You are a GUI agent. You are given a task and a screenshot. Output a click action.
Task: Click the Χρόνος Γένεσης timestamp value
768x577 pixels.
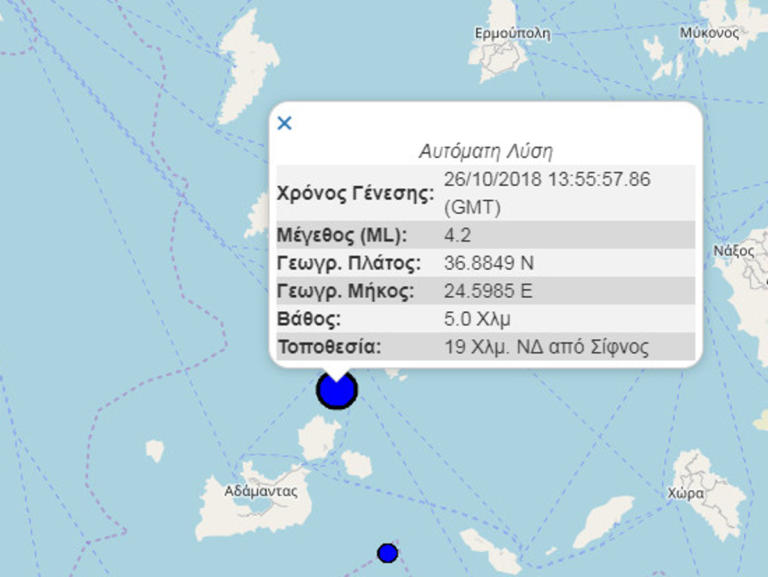(x=547, y=193)
